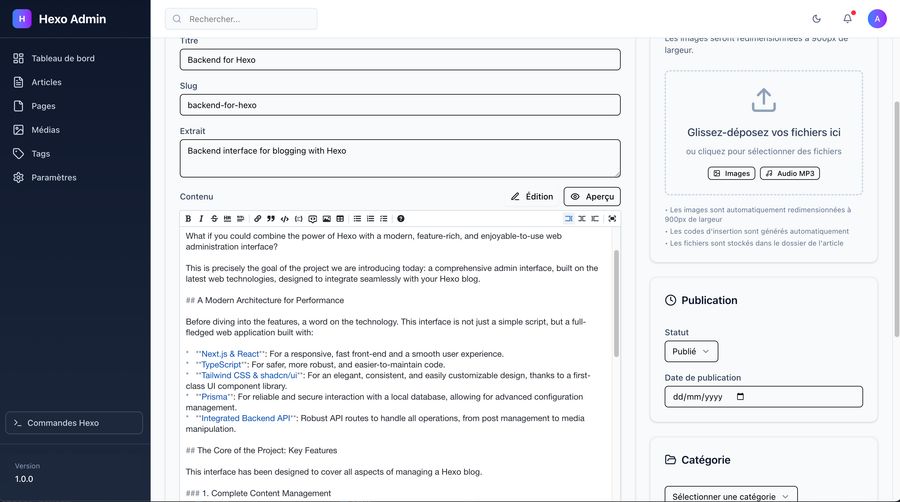900x502 pixels.
Task: Insert a table from editor toolbar
Action: 340,219
